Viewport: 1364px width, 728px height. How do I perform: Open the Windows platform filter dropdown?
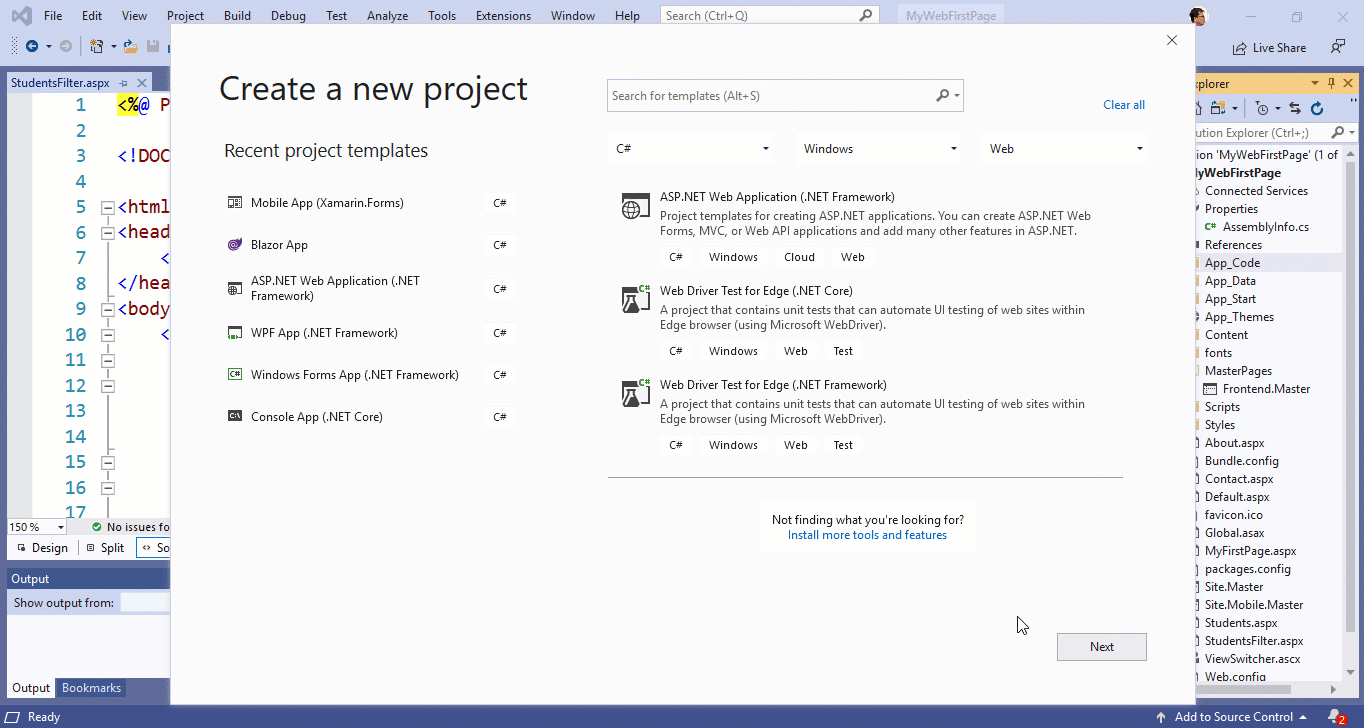coord(879,149)
